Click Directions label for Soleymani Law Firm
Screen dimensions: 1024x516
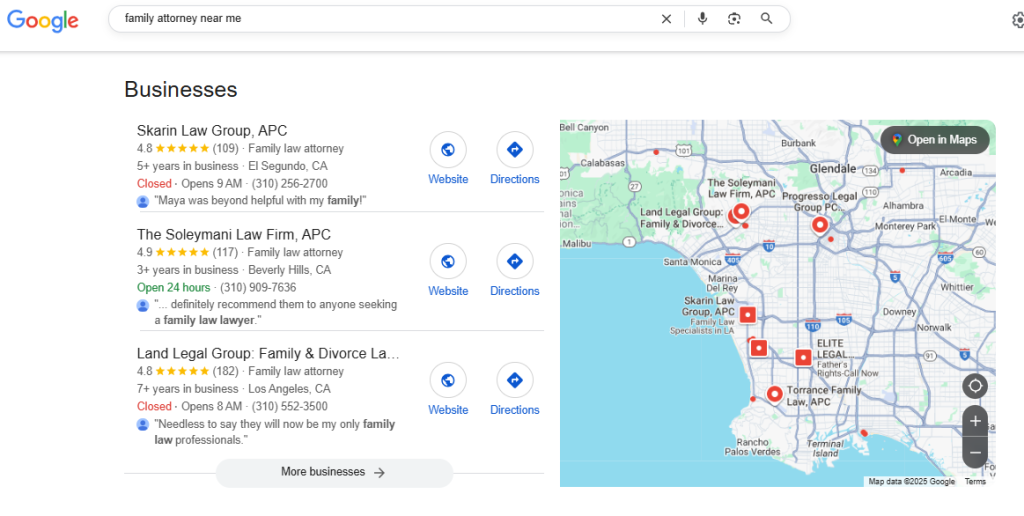[x=515, y=291]
